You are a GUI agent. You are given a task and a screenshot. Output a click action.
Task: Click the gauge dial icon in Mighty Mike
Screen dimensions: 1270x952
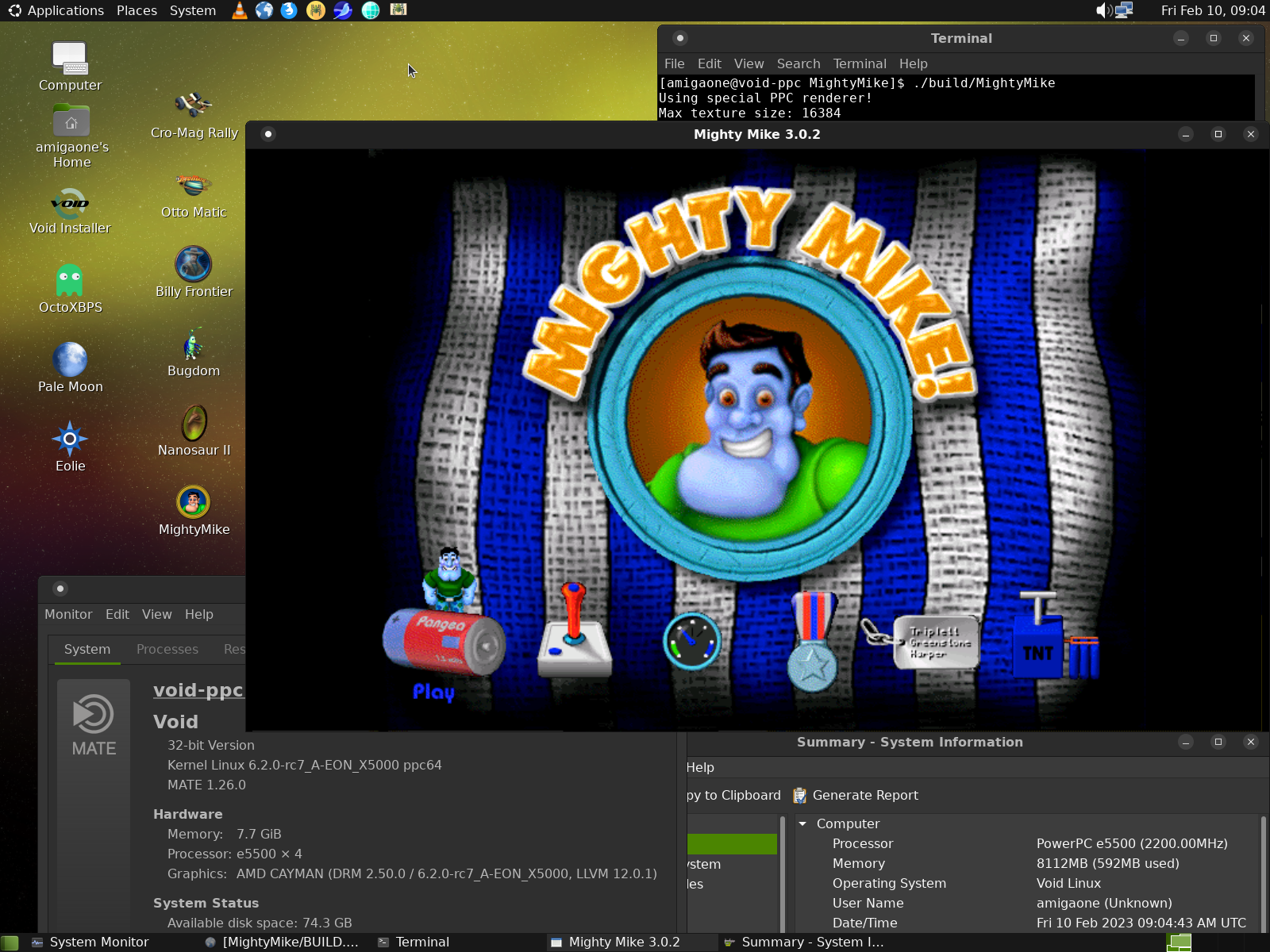click(x=691, y=639)
